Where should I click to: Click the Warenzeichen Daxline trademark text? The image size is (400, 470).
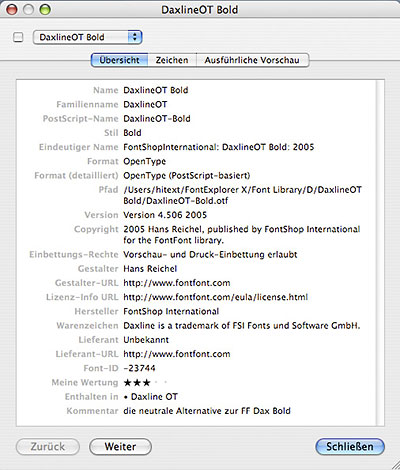click(242, 326)
